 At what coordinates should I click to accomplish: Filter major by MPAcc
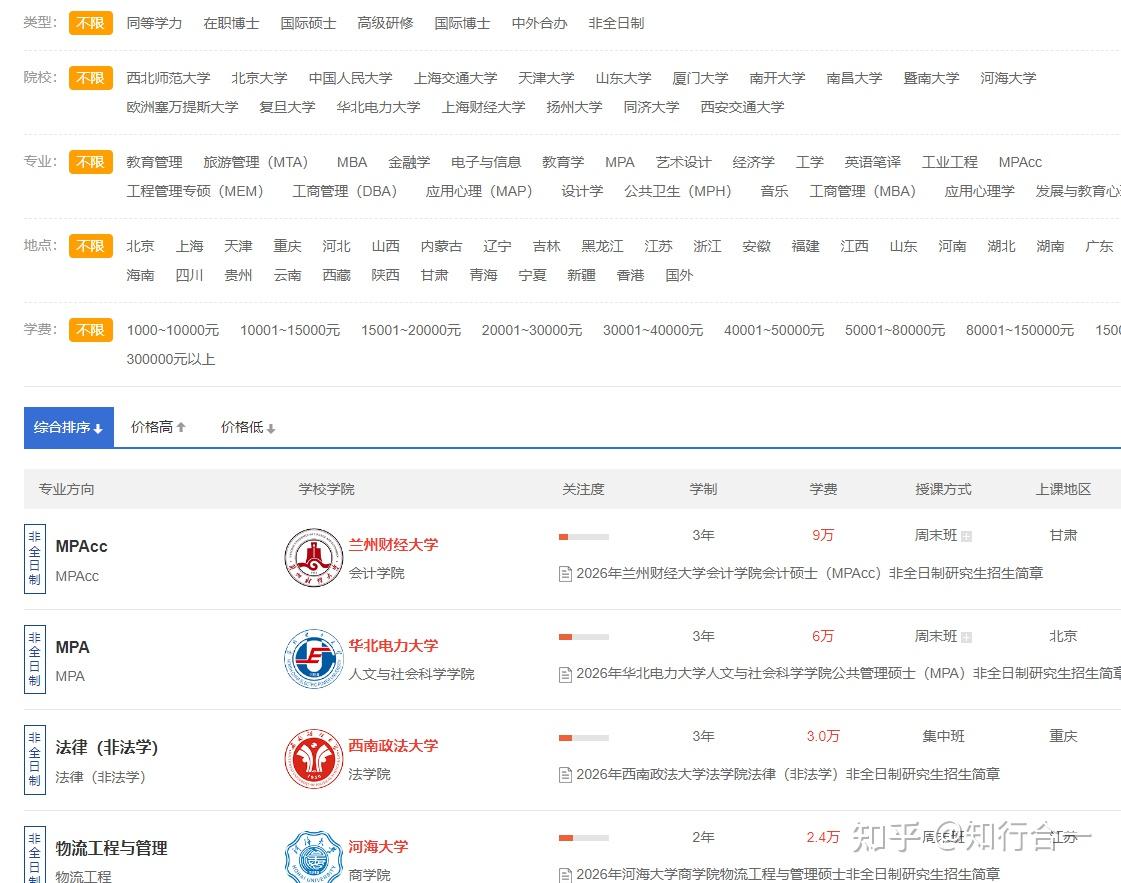[1020, 162]
